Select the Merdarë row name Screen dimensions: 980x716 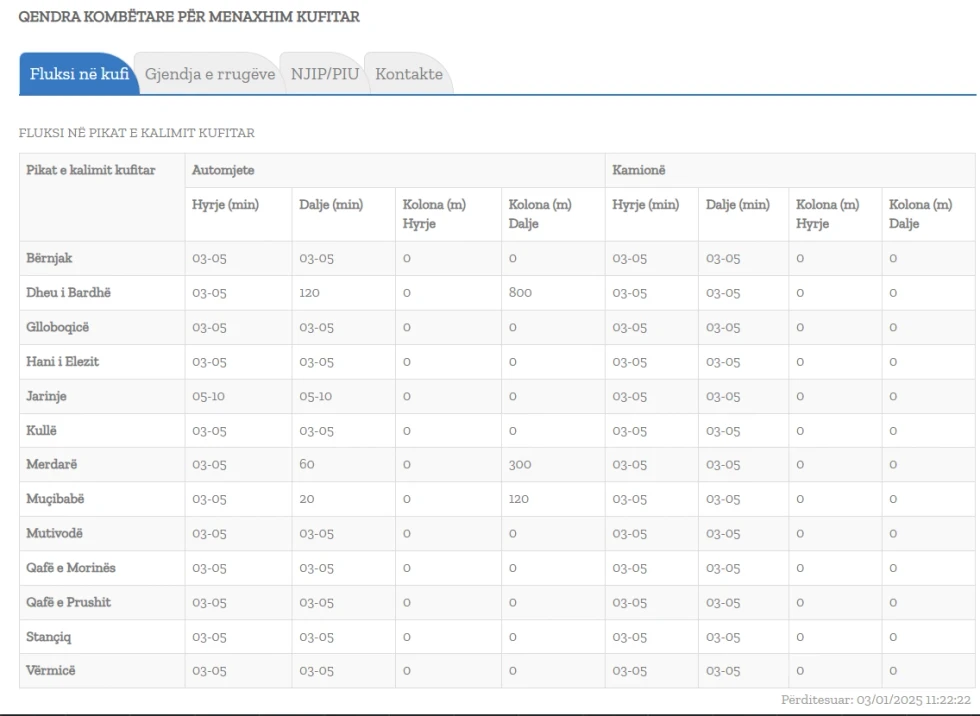(x=52, y=464)
